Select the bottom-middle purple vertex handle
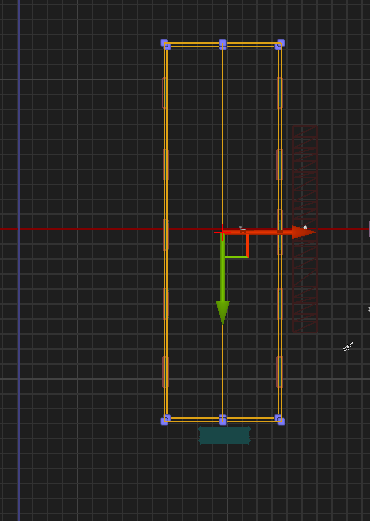This screenshot has width=370, height=521. [x=223, y=421]
